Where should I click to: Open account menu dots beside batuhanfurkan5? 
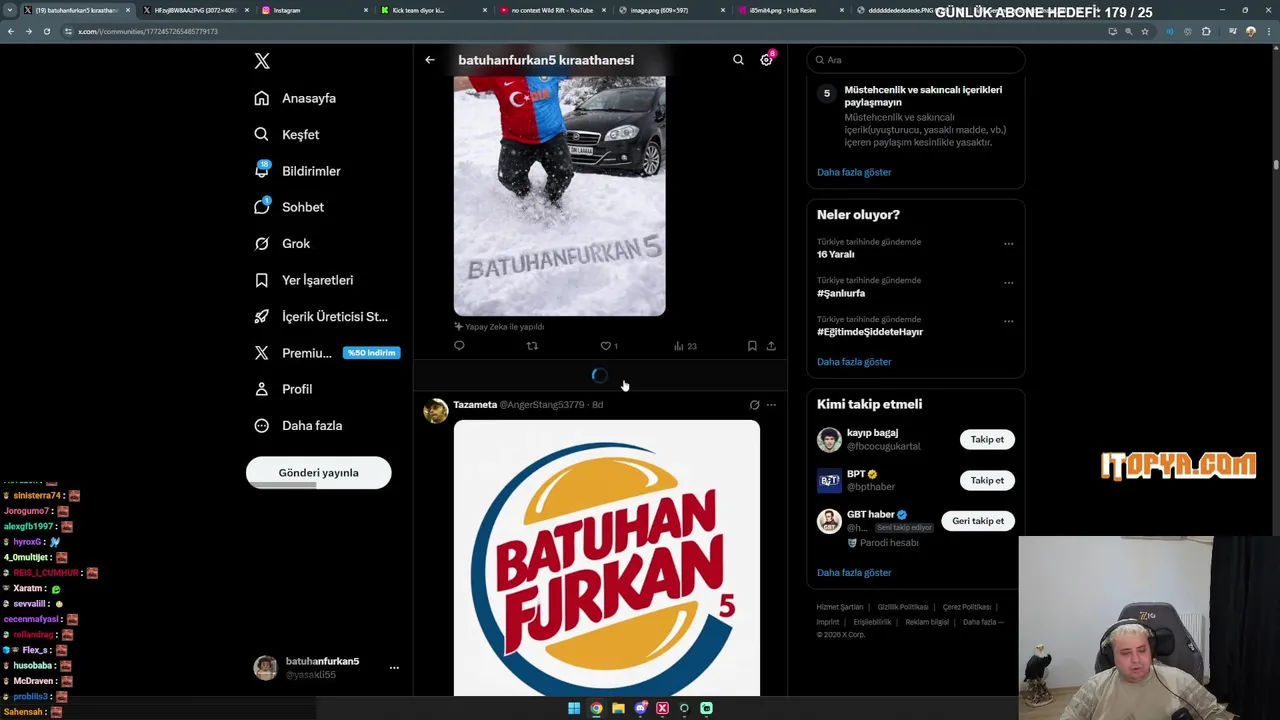(x=394, y=668)
